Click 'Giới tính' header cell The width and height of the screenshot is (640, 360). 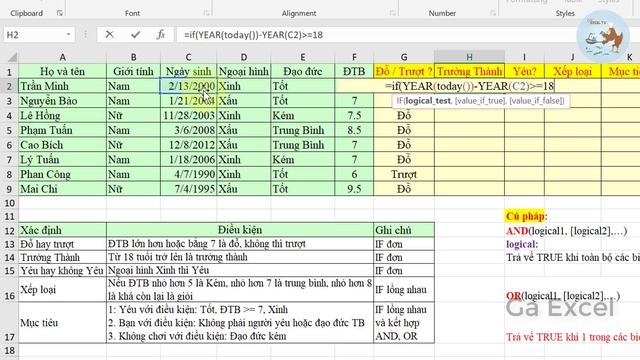(x=133, y=71)
